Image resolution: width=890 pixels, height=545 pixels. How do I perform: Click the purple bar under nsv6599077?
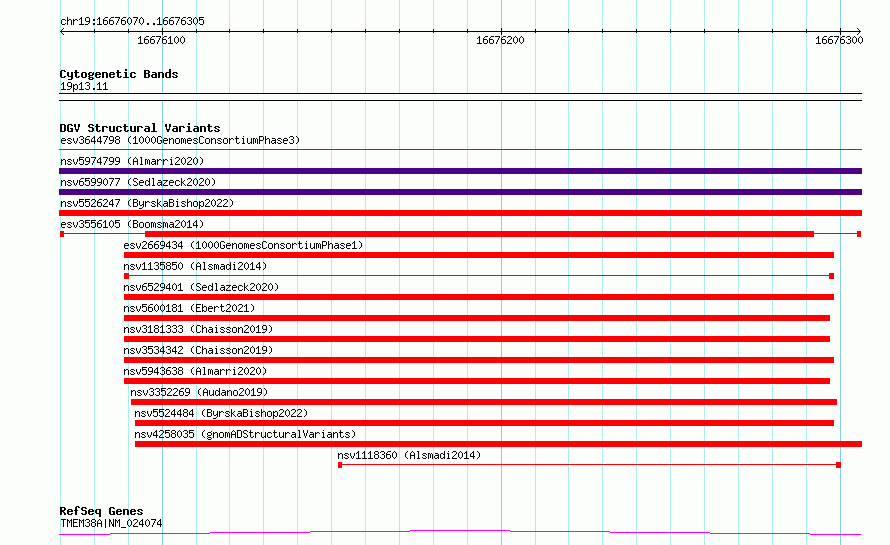click(x=460, y=192)
